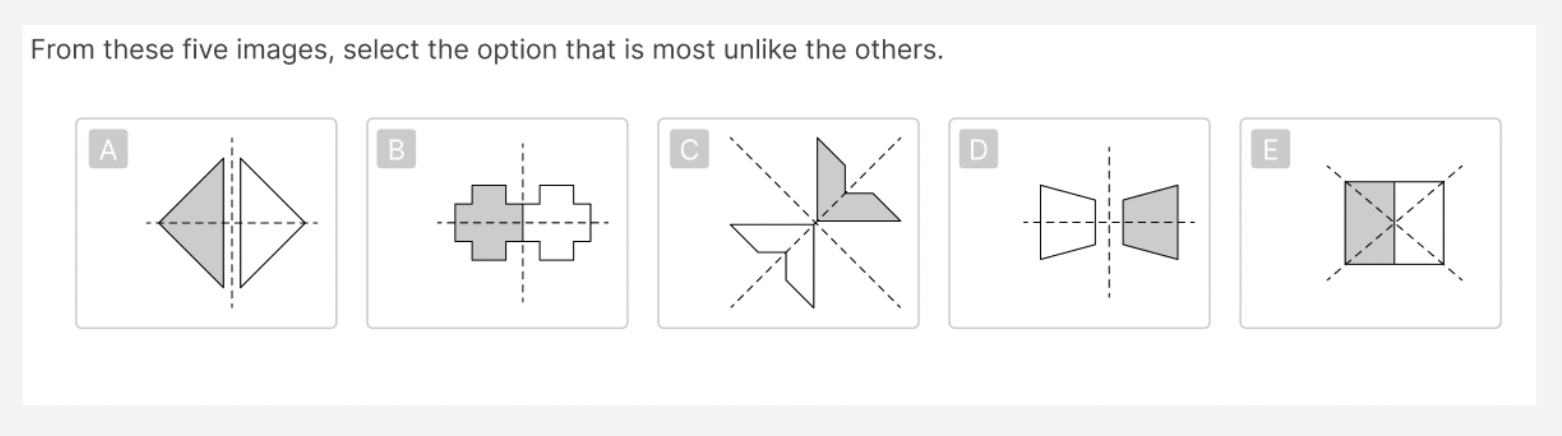Click the white triangle in option A
This screenshot has height=436, width=1562.
[x=264, y=222]
